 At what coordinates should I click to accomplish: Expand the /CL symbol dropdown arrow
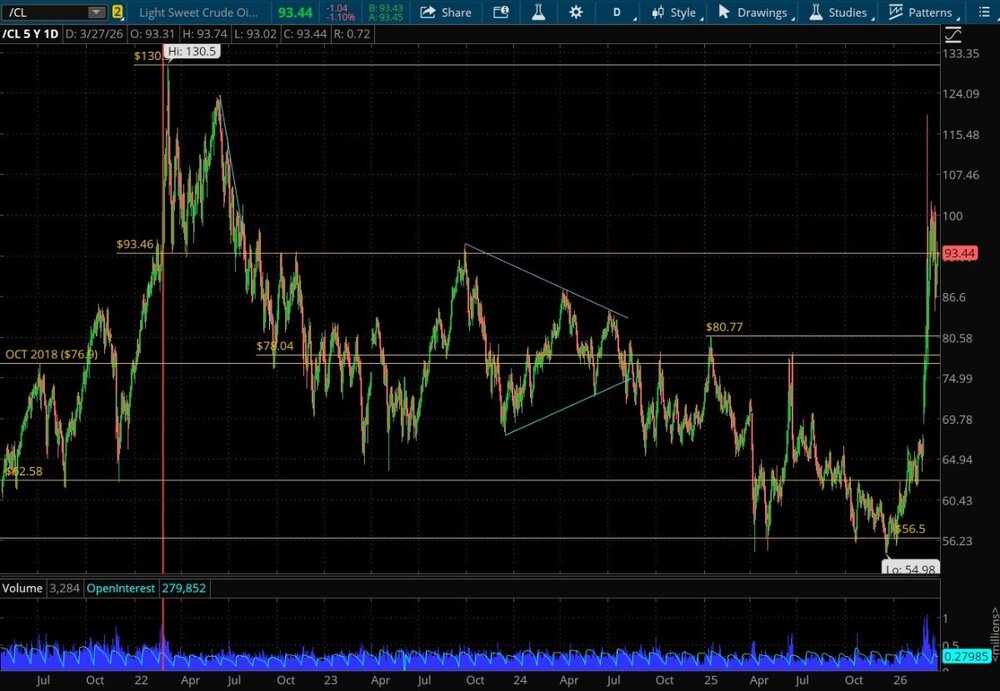coord(95,13)
